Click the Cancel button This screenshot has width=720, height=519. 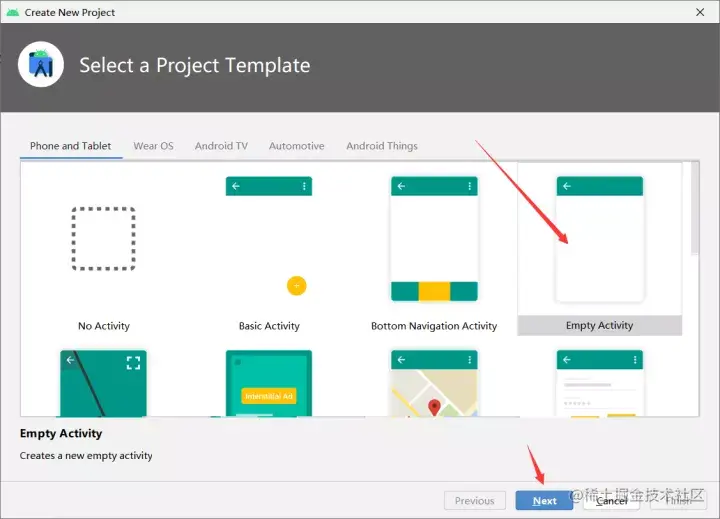(x=611, y=501)
